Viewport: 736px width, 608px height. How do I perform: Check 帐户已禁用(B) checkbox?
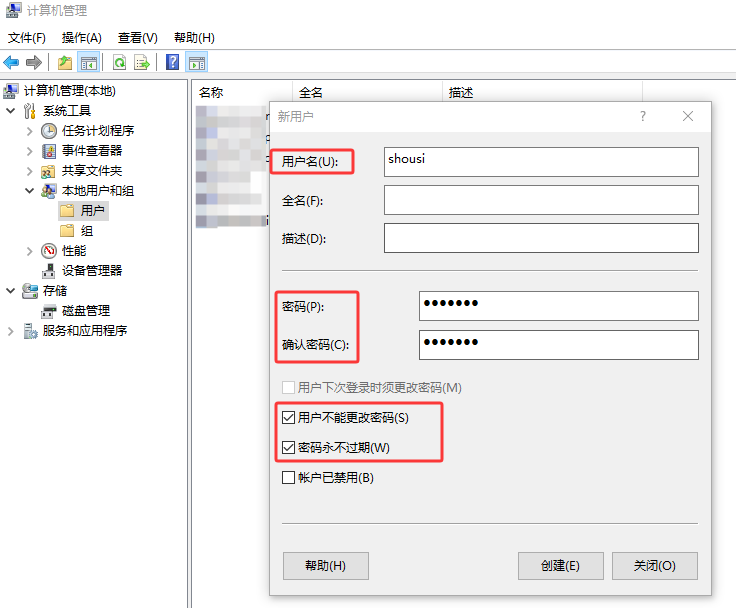(x=288, y=477)
